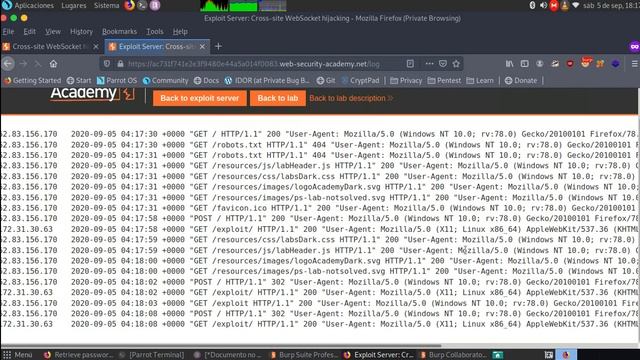Screen dimensions: 640x360
Task: Click the tracking protection shield icon
Action: pos(107,64)
